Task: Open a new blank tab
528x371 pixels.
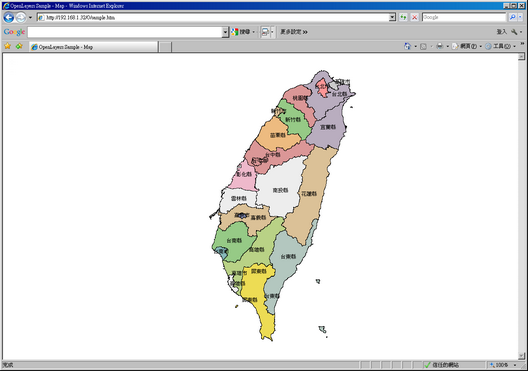Action: [x=165, y=47]
